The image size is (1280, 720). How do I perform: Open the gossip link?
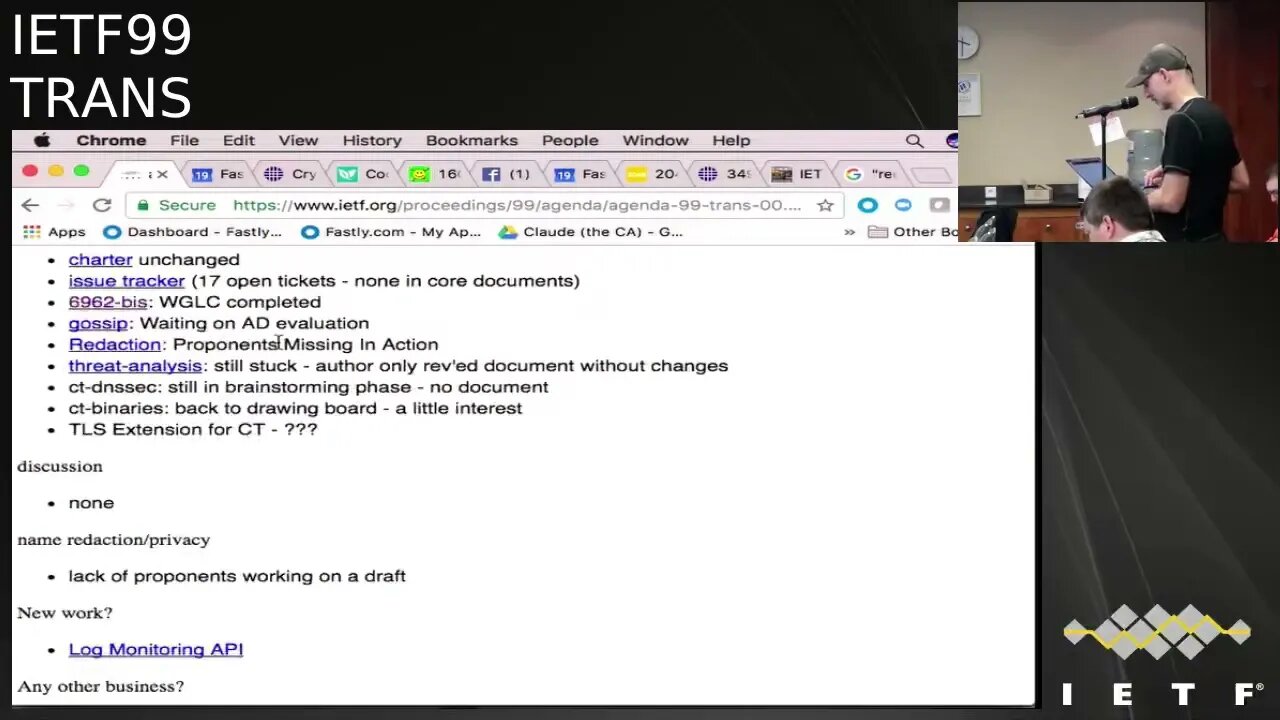[x=98, y=323]
